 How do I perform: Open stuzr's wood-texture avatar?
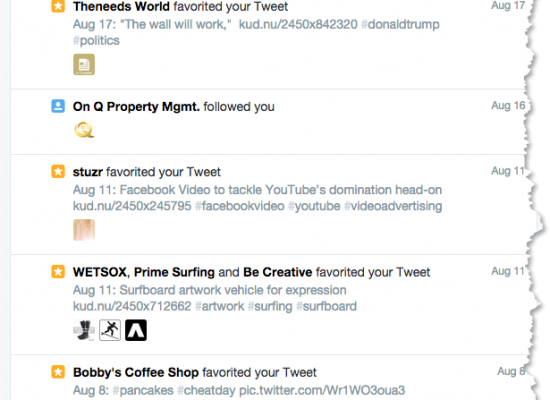pyautogui.click(x=84, y=230)
